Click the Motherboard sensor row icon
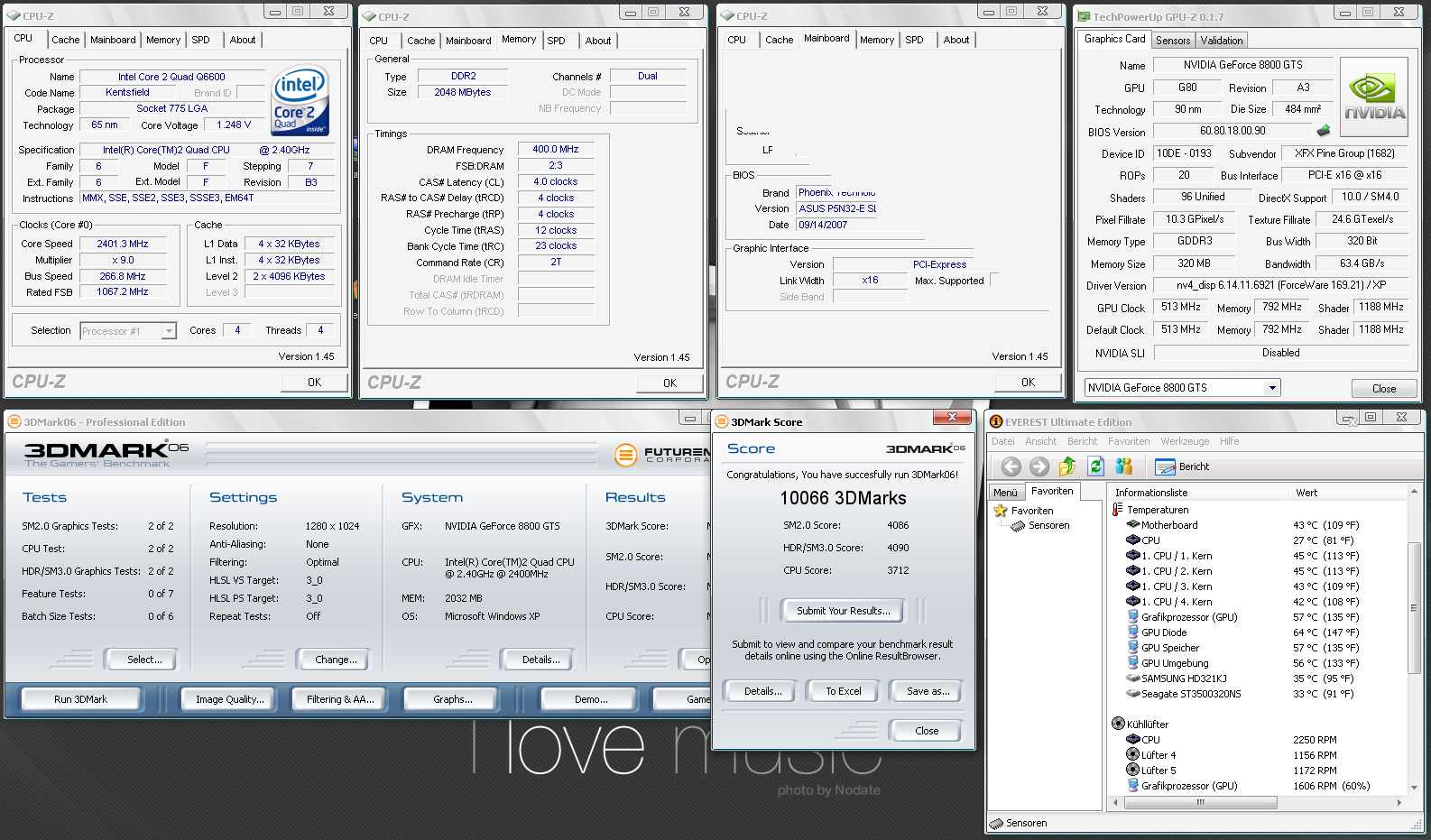This screenshot has height=840, width=1431. 1133,524
